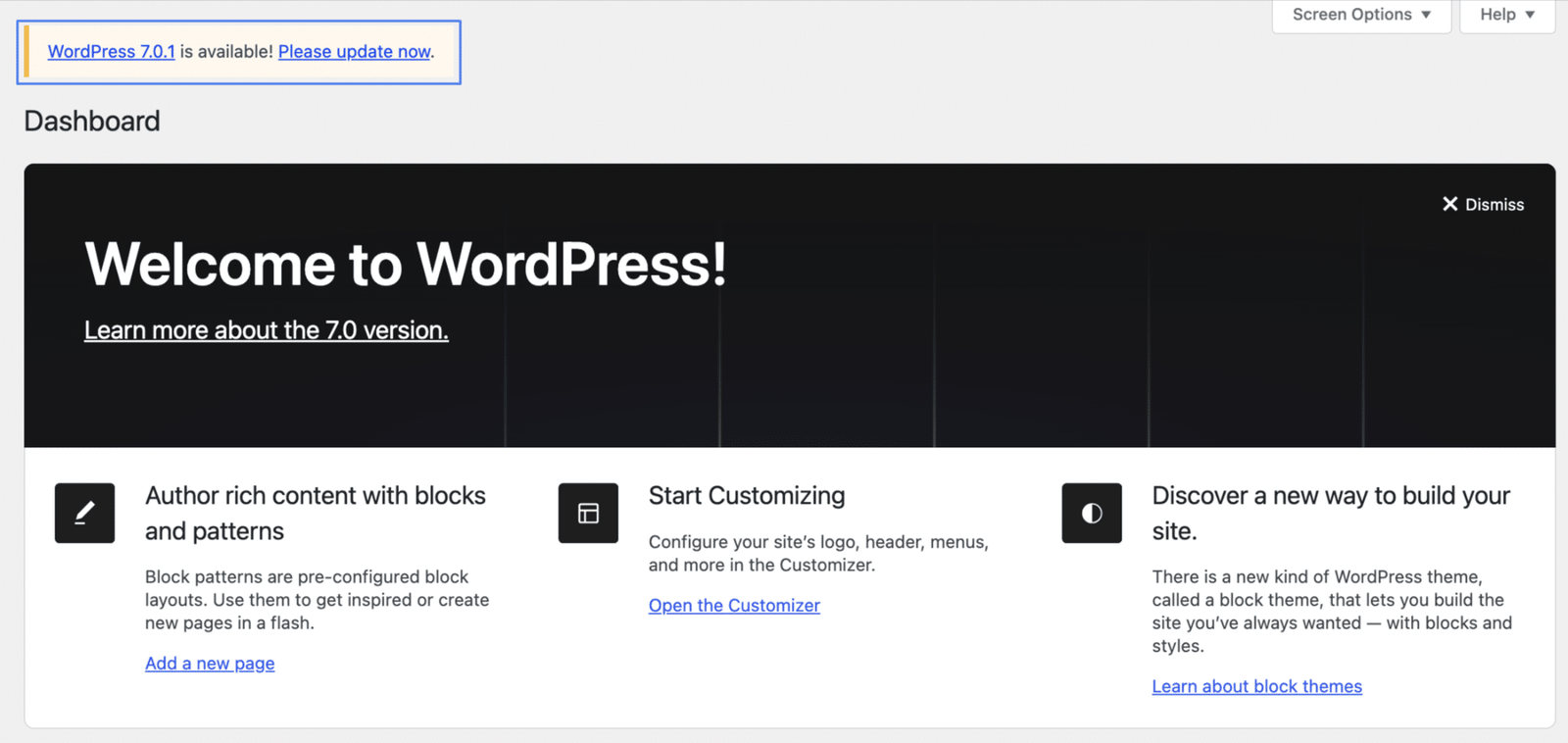Click the Welcome to WordPress! headline
Screen dimensions: 1568x743
click(406, 264)
